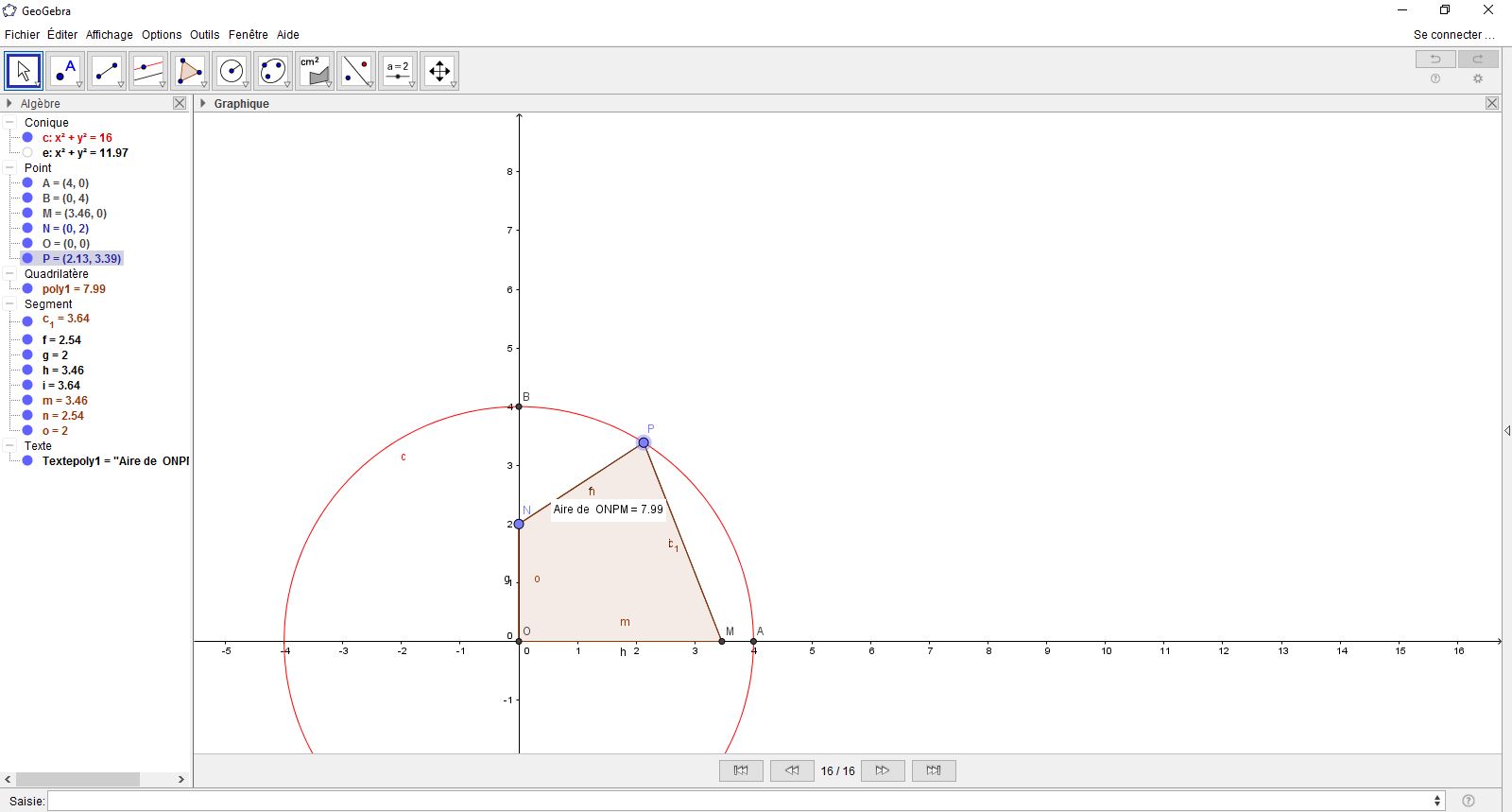Show hidden conic e in Algebra view
The image size is (1512, 812).
(x=27, y=153)
